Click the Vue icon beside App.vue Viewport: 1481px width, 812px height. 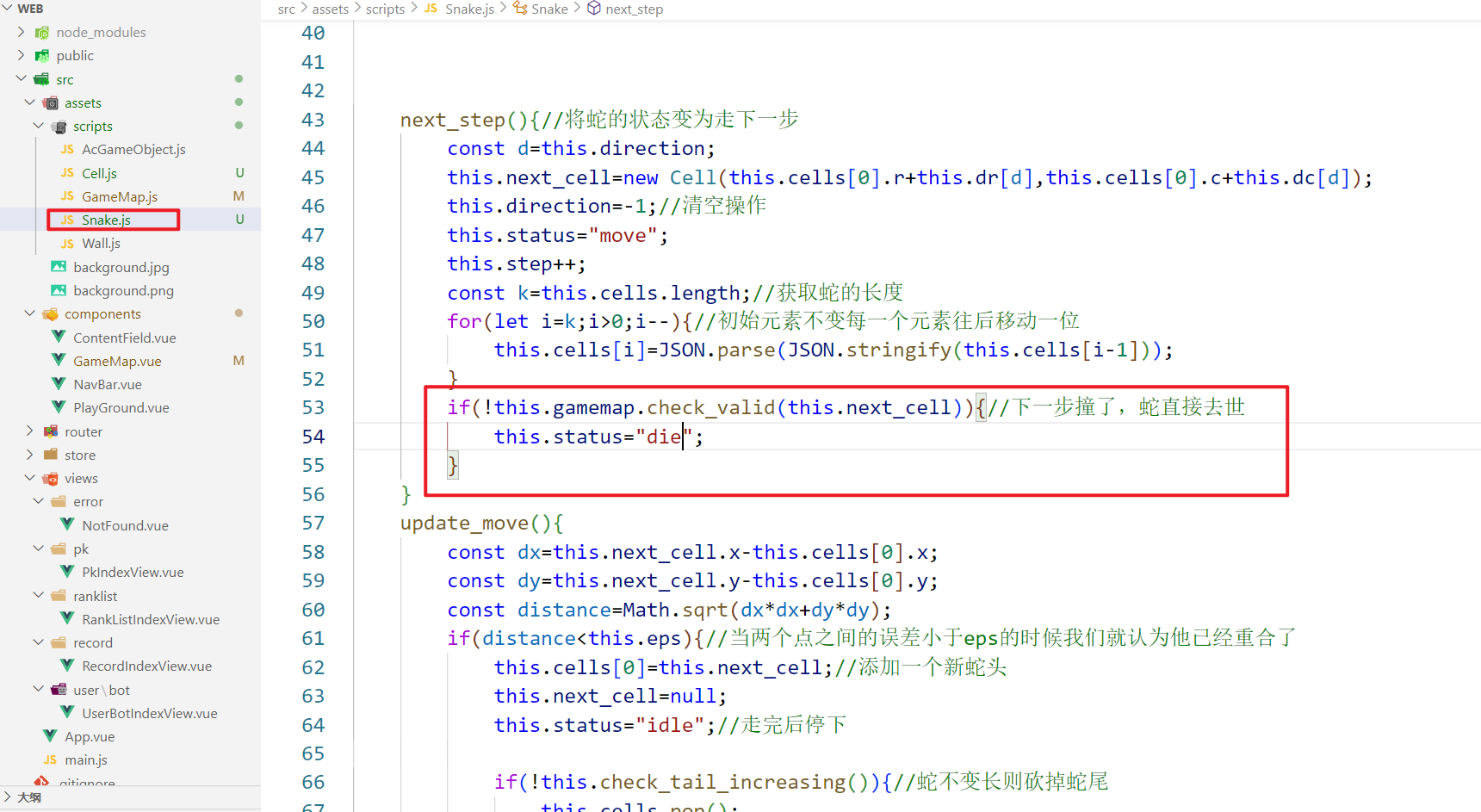[x=50, y=736]
